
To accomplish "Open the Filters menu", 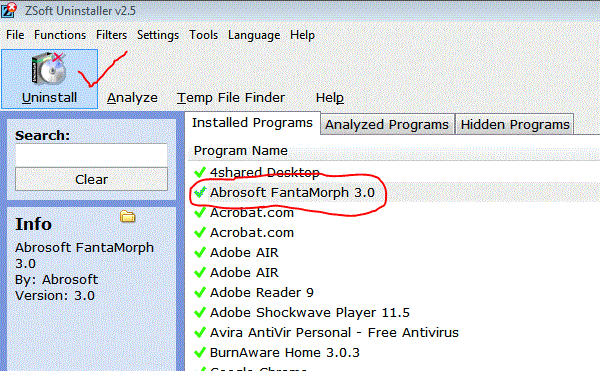I will (111, 35).
